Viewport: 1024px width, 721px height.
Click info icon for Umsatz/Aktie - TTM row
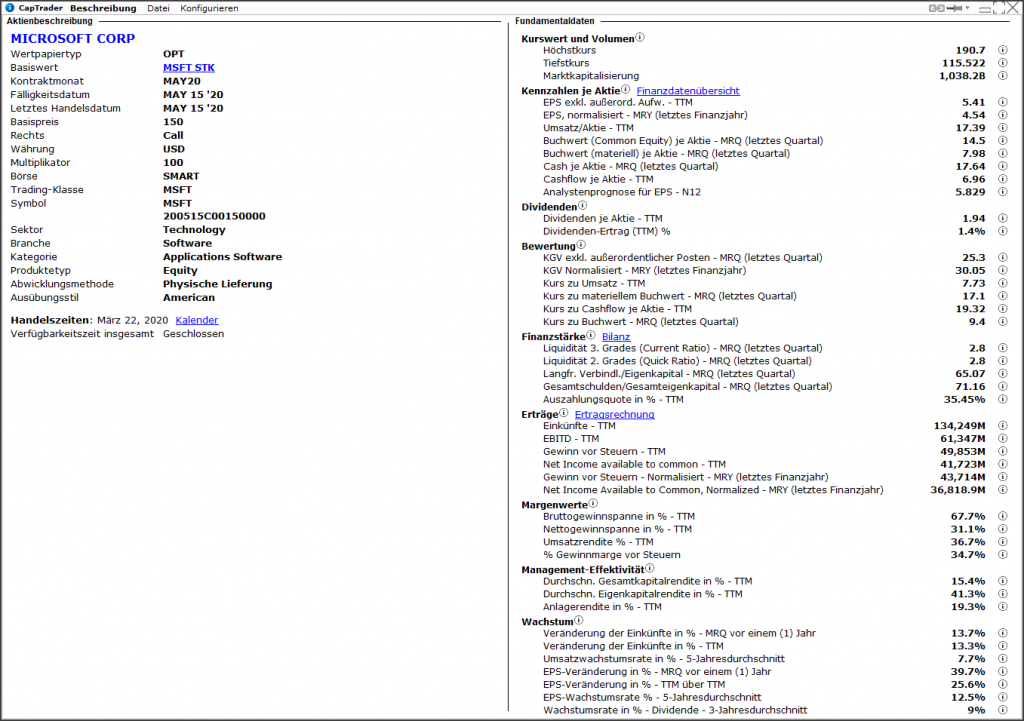click(x=1002, y=128)
